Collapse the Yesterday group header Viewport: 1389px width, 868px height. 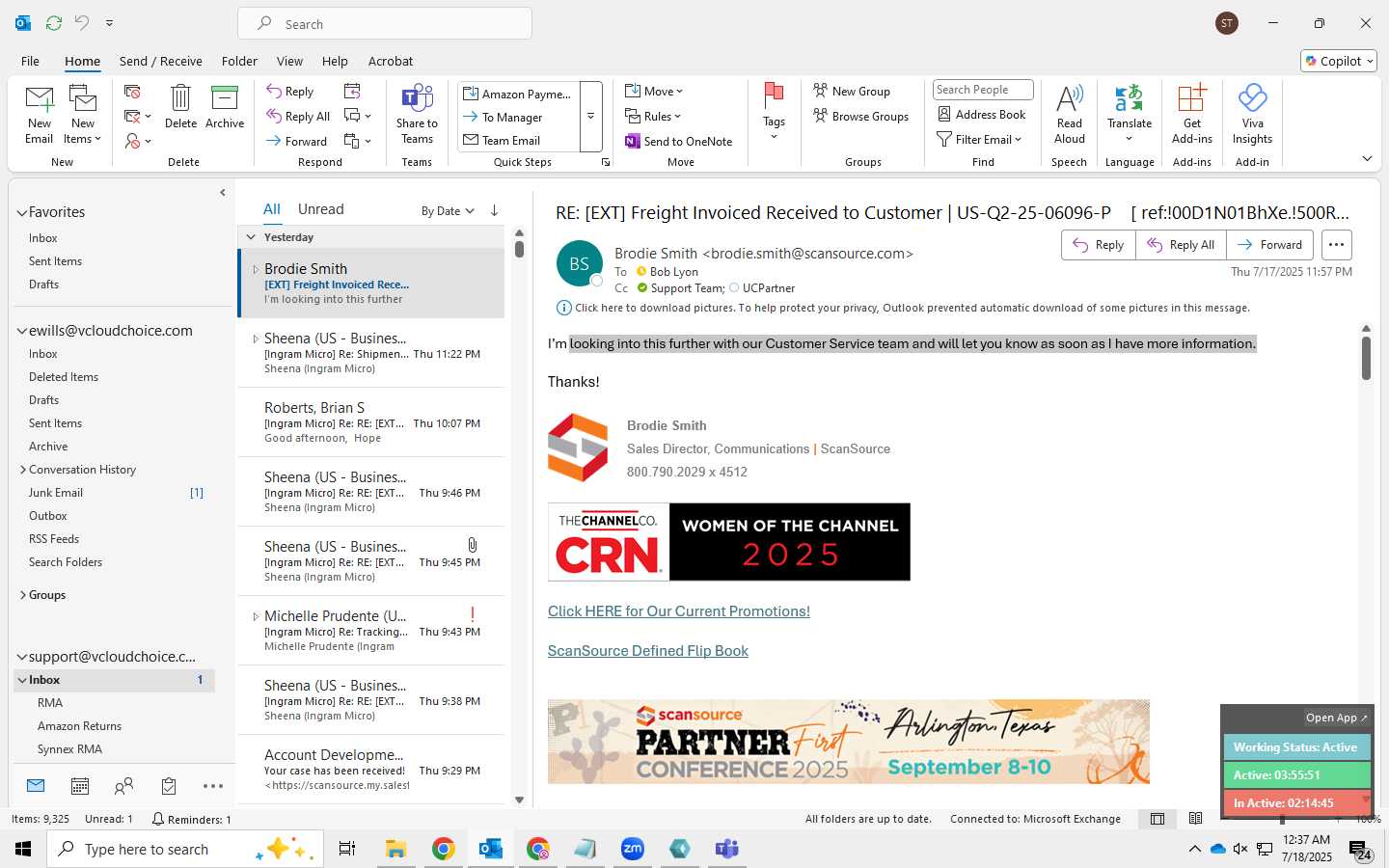[x=251, y=237]
